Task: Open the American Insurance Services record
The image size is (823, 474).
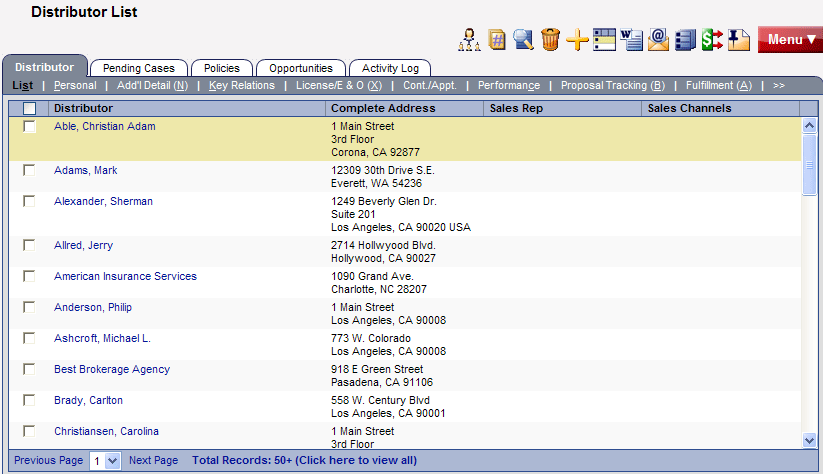Action: (125, 276)
